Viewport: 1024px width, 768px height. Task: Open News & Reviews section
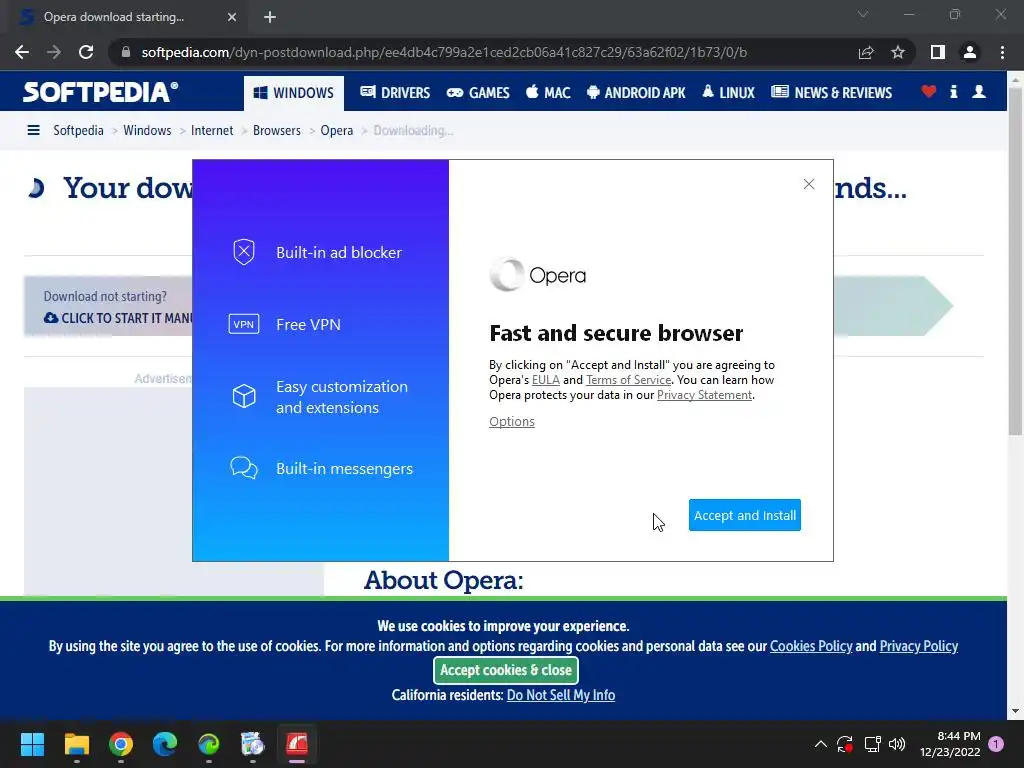(x=831, y=93)
